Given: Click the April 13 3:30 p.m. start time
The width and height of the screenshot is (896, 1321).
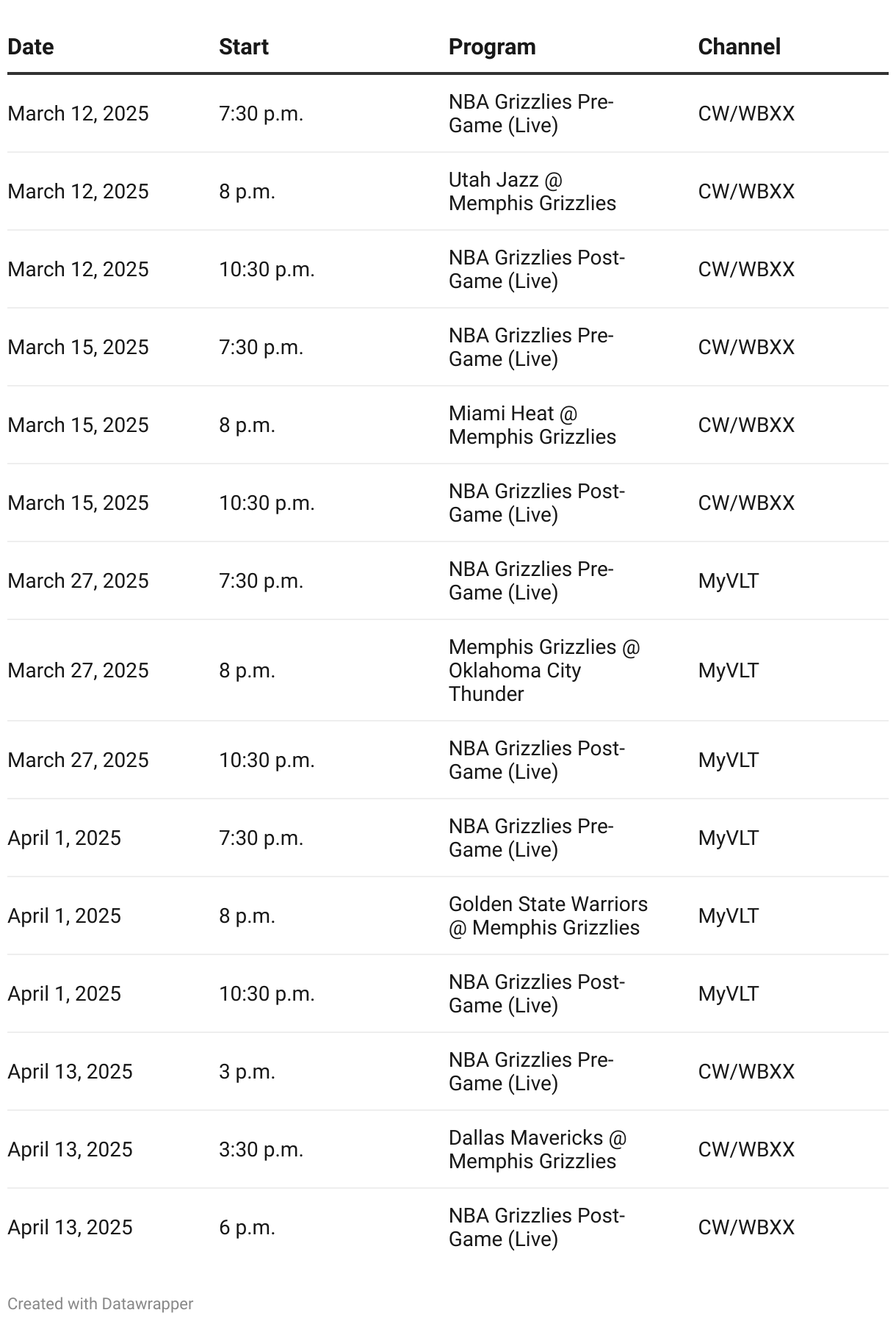Looking at the screenshot, I should coord(261,1149).
